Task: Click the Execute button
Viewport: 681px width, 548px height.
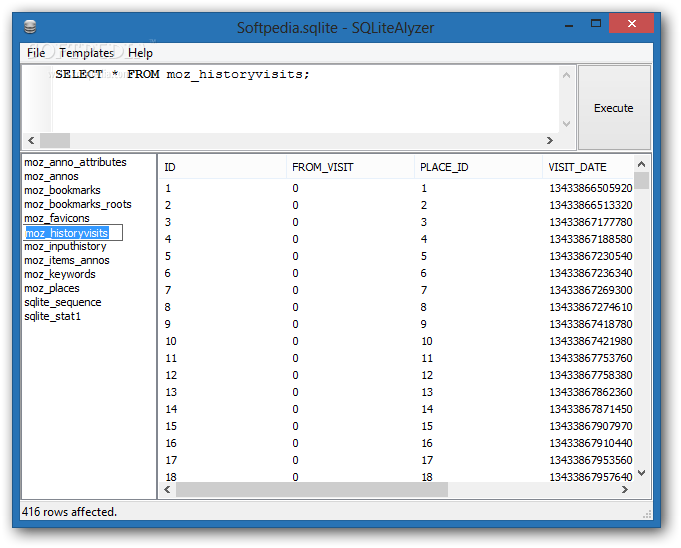Action: pos(614,108)
